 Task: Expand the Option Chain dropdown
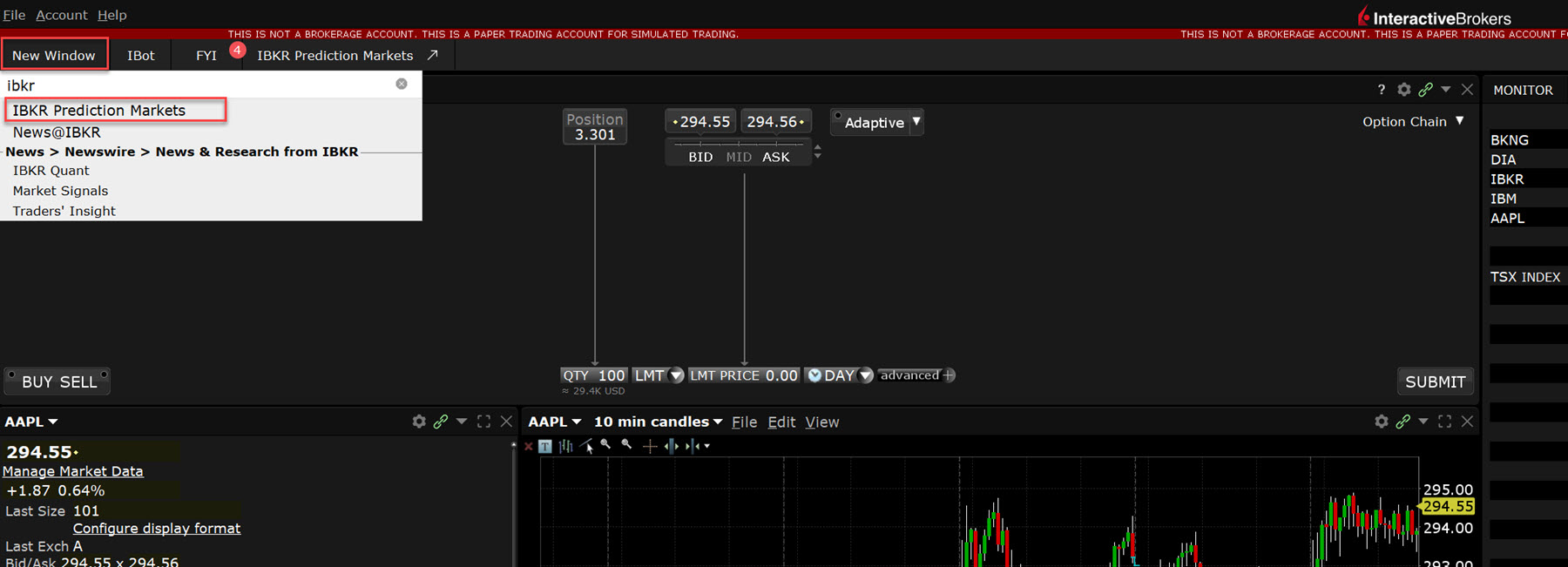(x=1460, y=121)
